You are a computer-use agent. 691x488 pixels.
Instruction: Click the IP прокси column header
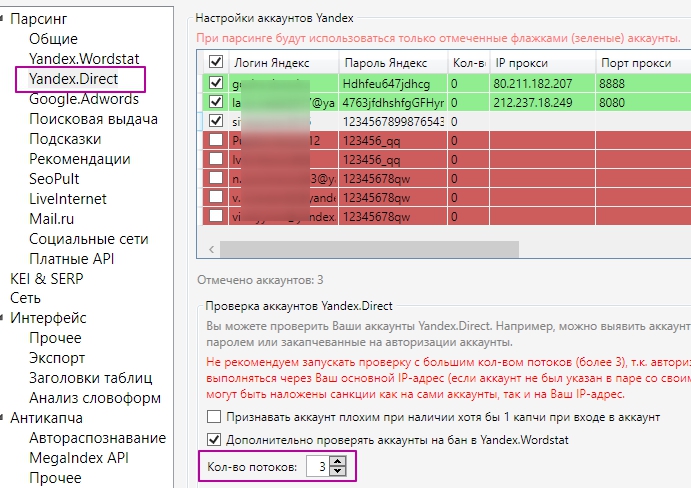(540, 62)
